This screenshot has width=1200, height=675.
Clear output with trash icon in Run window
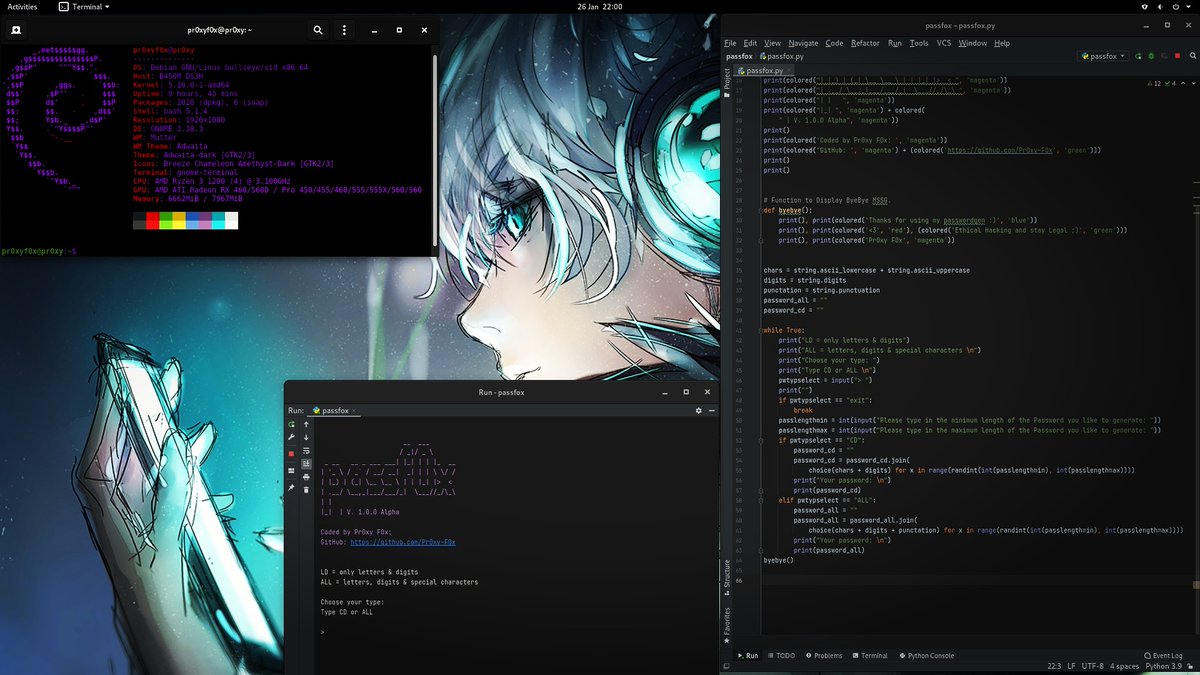pos(306,489)
